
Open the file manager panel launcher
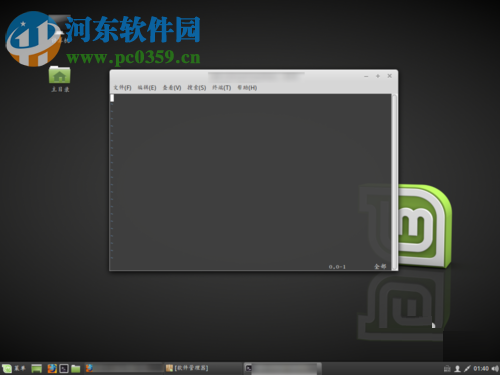point(76,368)
